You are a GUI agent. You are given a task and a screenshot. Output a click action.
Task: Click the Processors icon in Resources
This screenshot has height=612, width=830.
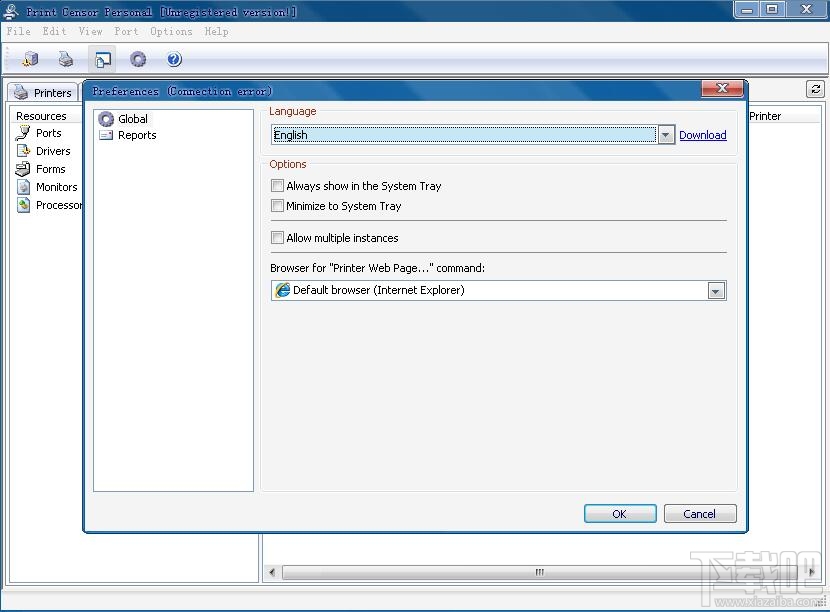pyautogui.click(x=23, y=205)
